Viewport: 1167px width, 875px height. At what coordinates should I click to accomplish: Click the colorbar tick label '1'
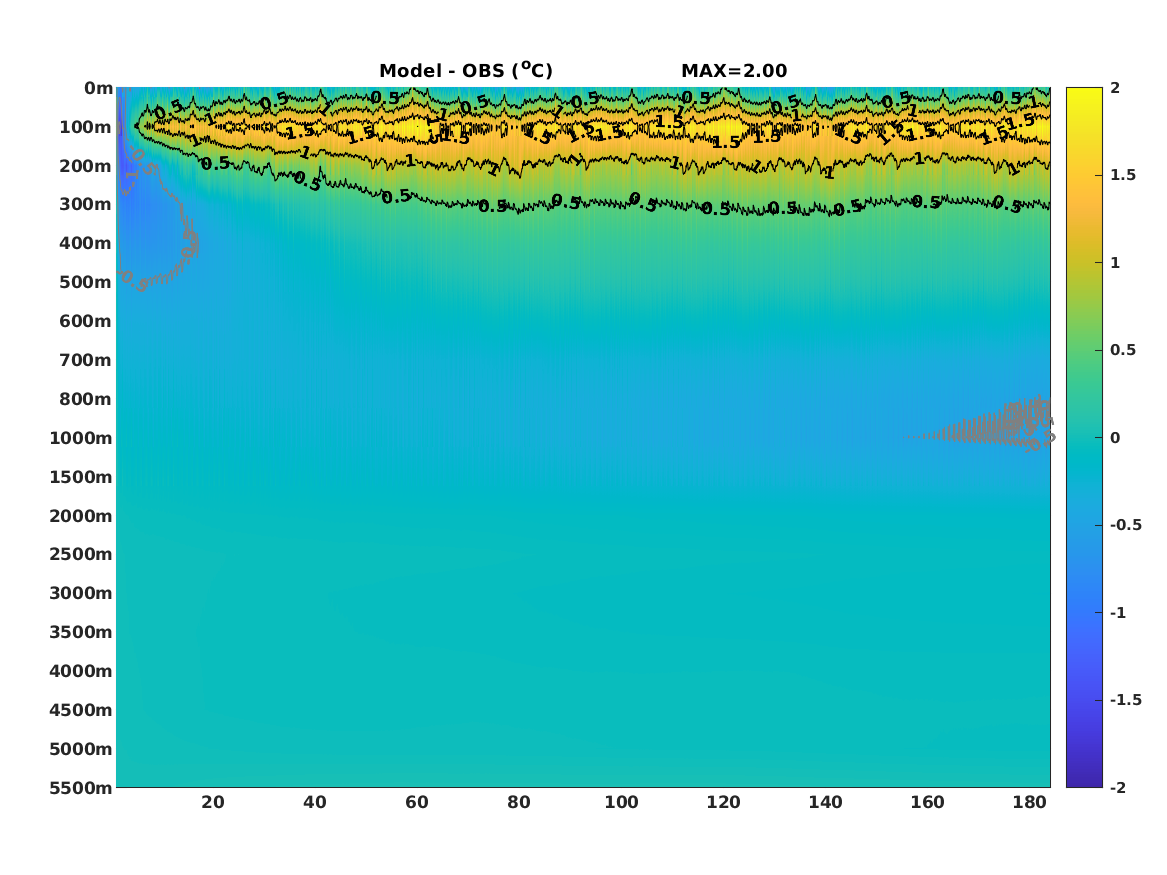click(1115, 263)
